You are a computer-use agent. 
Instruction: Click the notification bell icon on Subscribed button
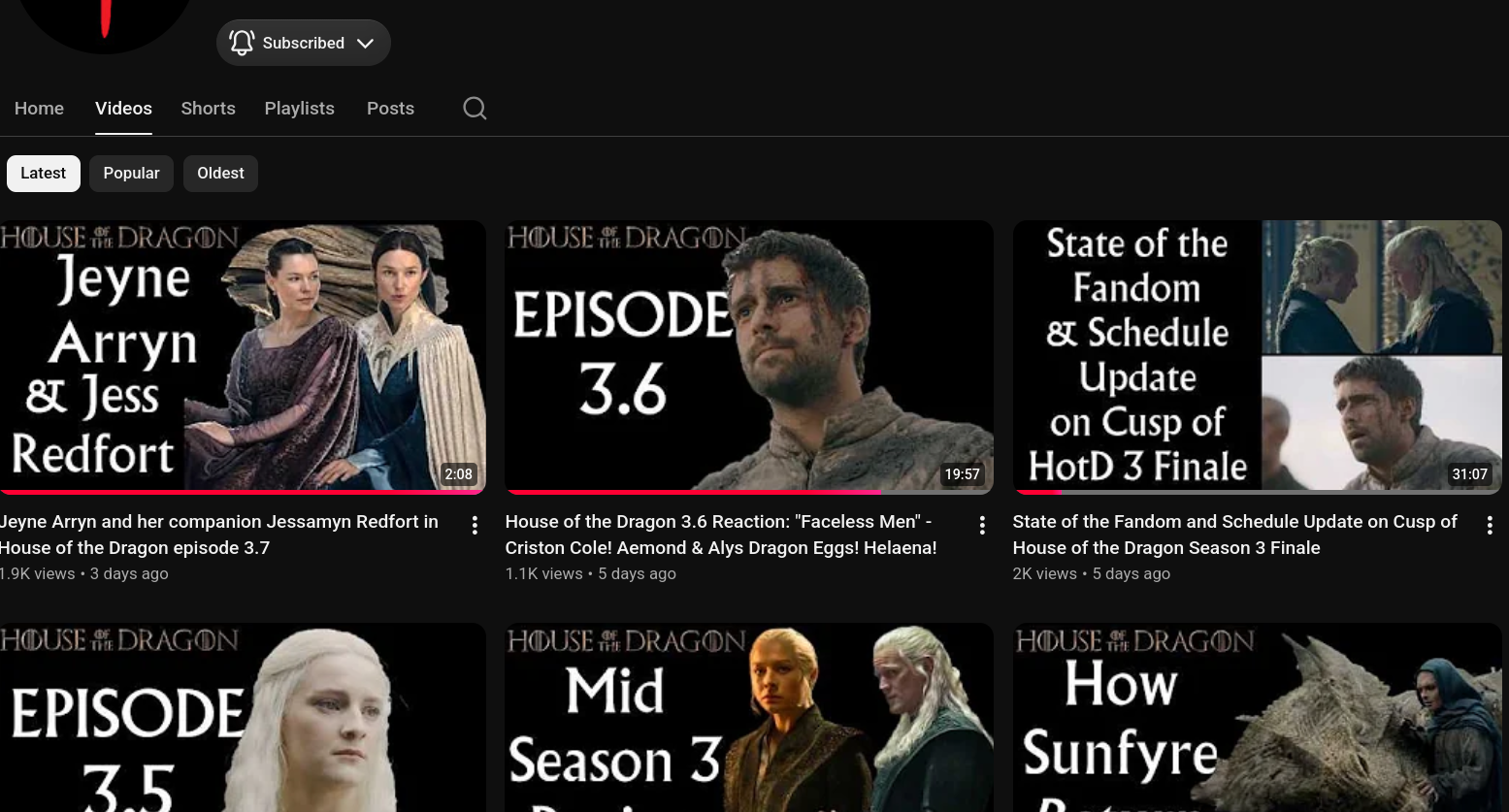pyautogui.click(x=242, y=43)
